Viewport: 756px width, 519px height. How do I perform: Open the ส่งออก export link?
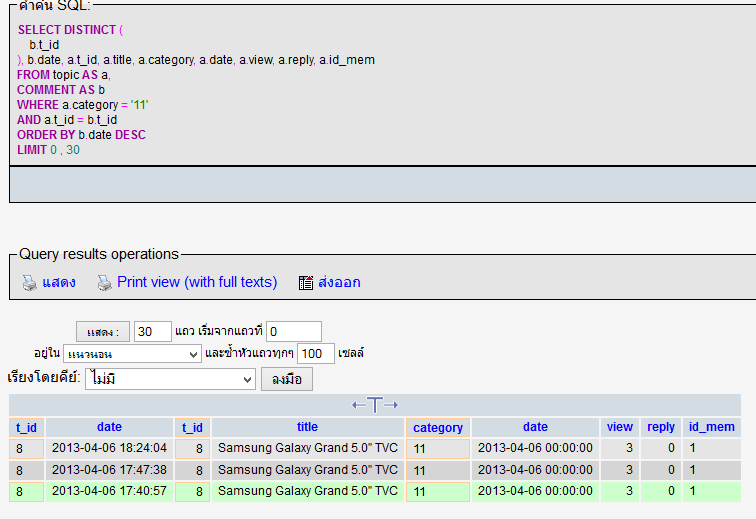[x=339, y=282]
